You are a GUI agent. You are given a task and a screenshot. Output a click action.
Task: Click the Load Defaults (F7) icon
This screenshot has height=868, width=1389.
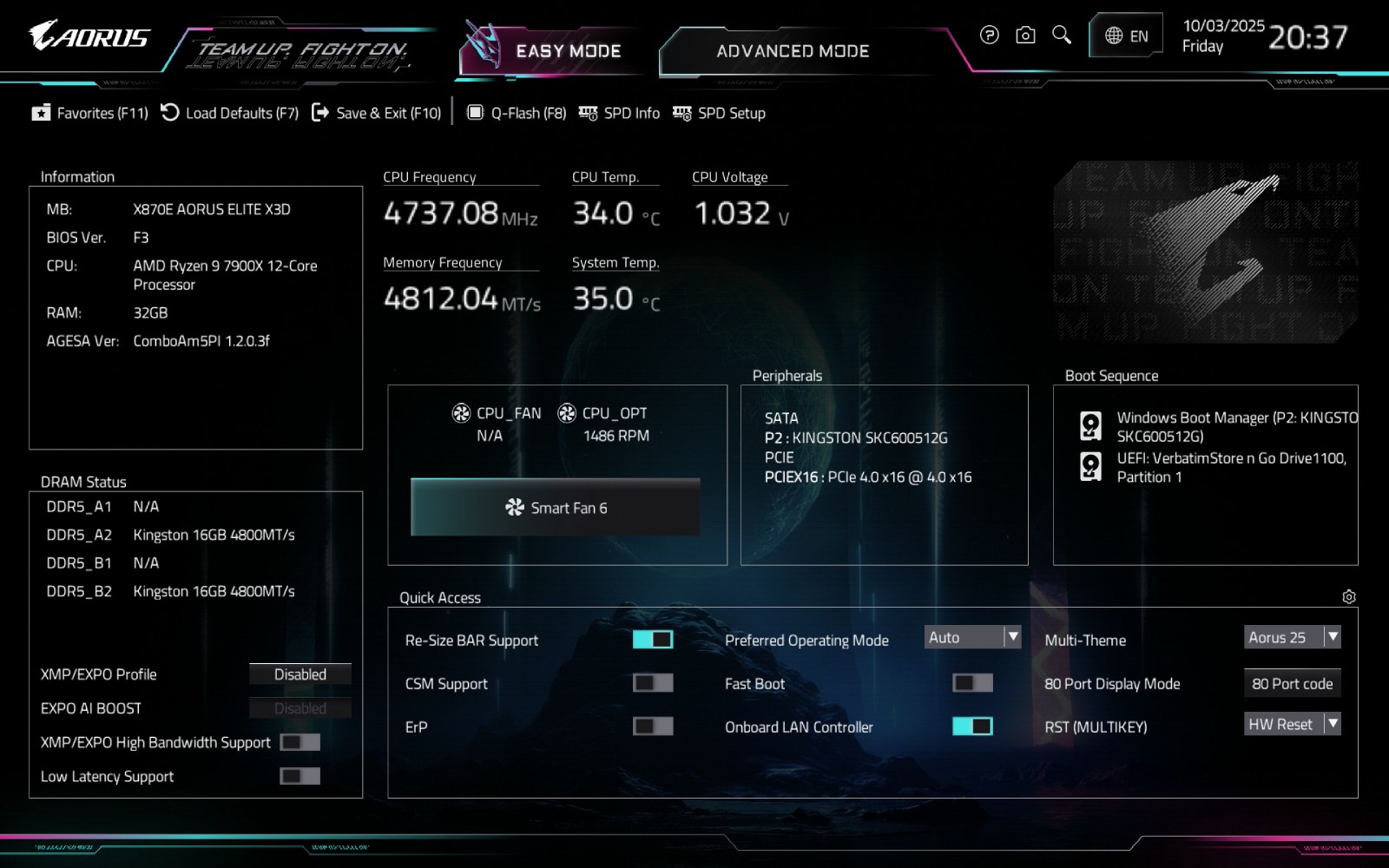(x=170, y=113)
